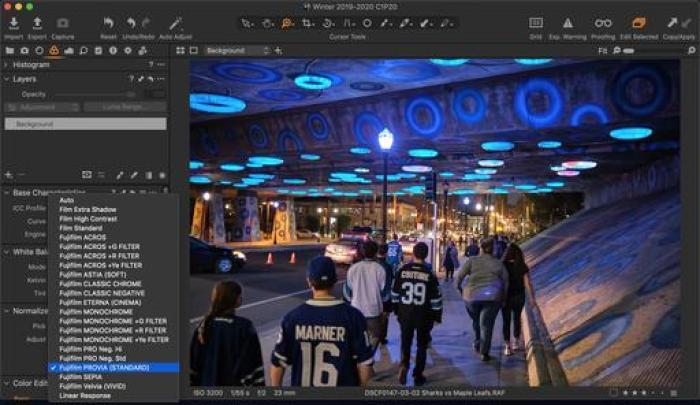Click Apply adjustments checkmark icon
Image resolution: width=700 pixels, height=405 pixels.
click(x=685, y=22)
